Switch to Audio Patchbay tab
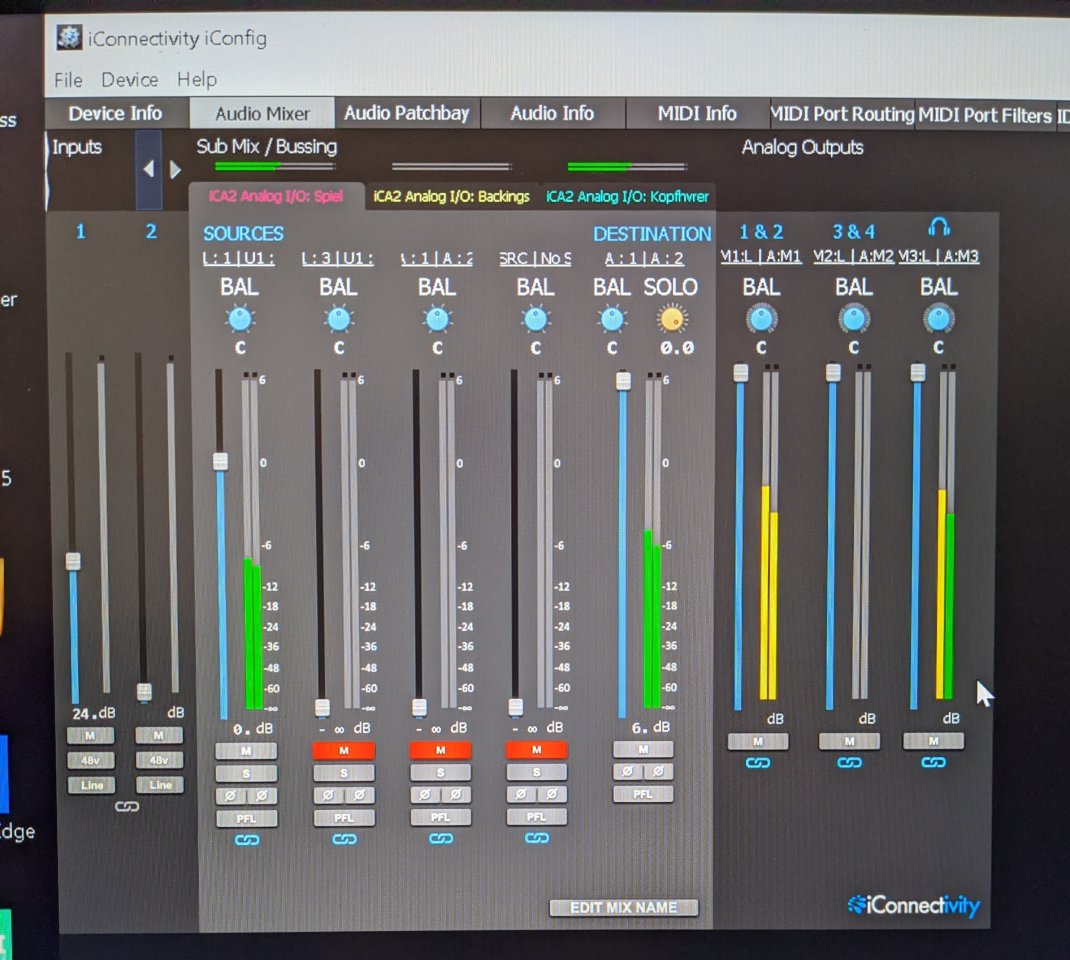 pos(407,113)
